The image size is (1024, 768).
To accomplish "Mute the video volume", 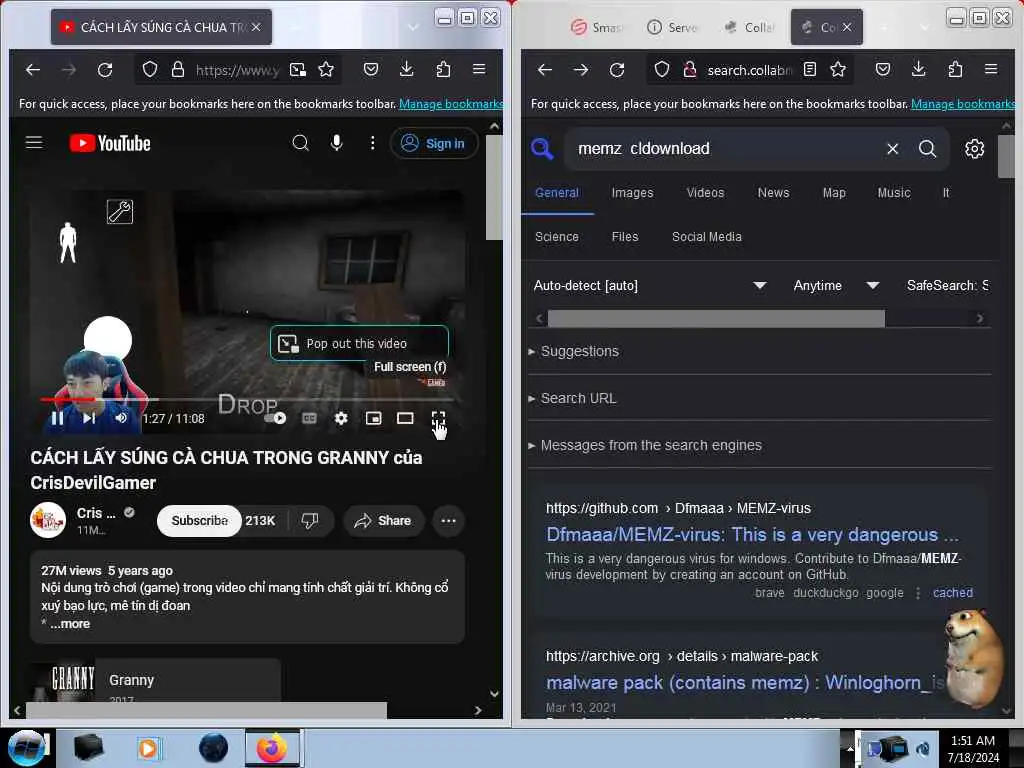I will click(x=121, y=418).
